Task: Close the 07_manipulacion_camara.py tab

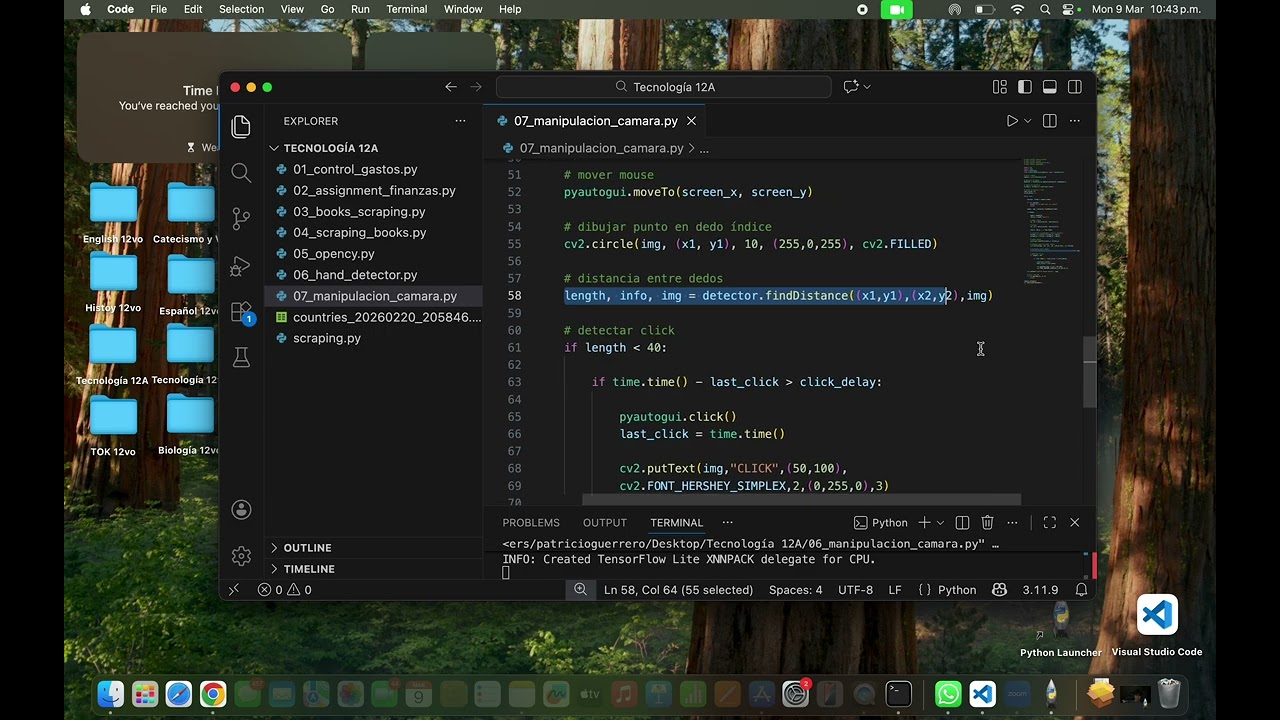Action: point(691,121)
